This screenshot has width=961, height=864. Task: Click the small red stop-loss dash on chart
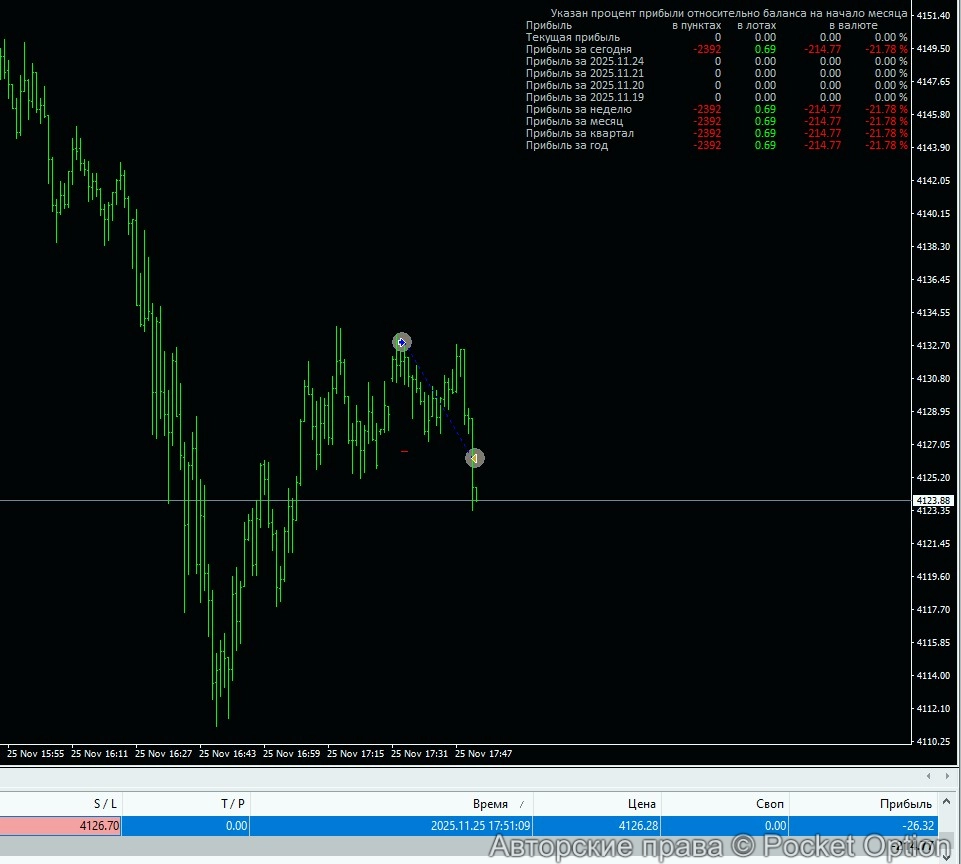click(x=404, y=451)
